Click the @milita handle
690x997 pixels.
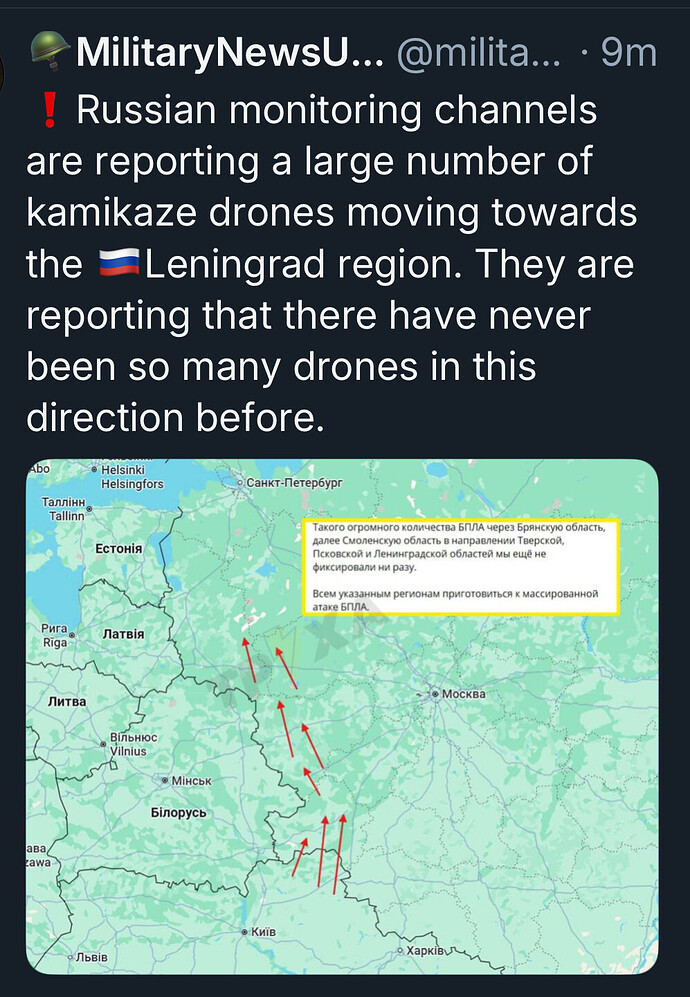478,54
